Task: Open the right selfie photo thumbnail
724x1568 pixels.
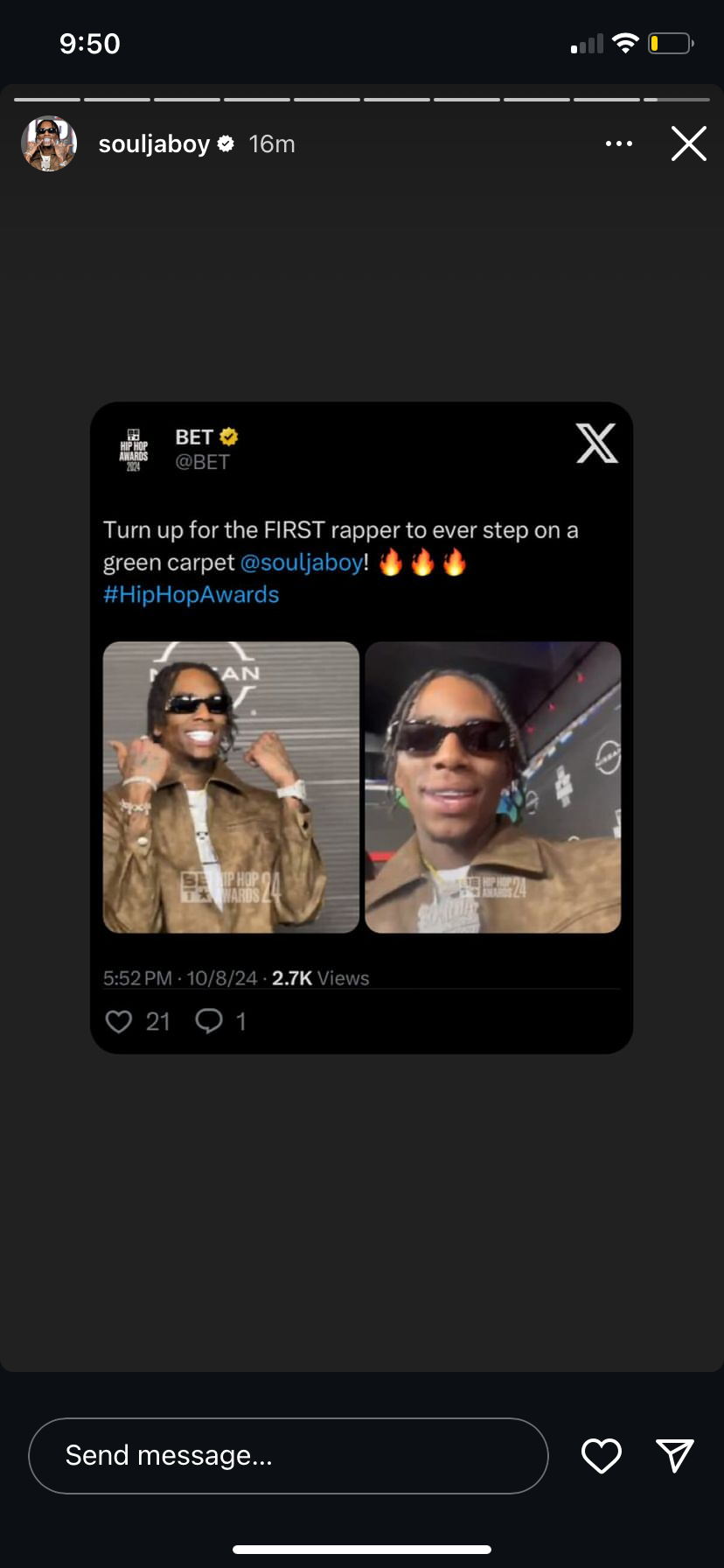Action: point(493,787)
